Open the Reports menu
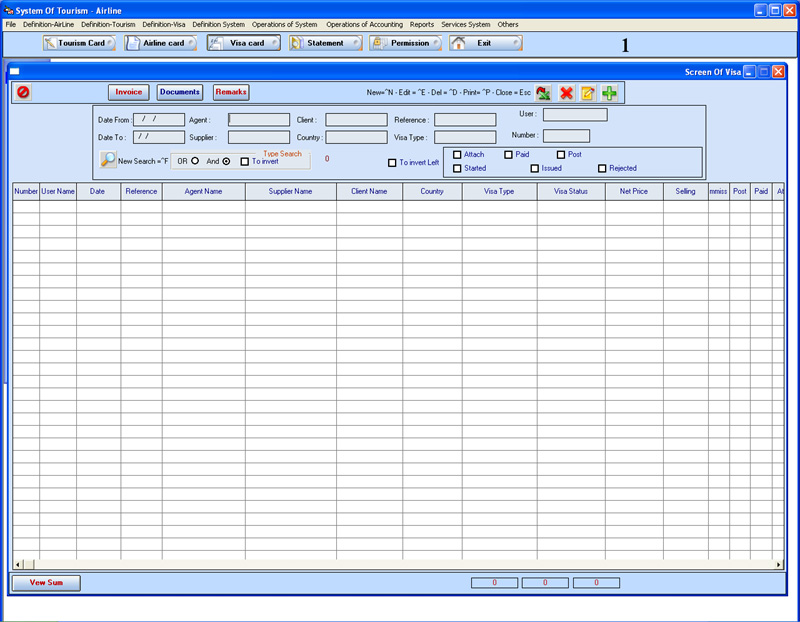Screen dimensions: 800x622 point(421,24)
